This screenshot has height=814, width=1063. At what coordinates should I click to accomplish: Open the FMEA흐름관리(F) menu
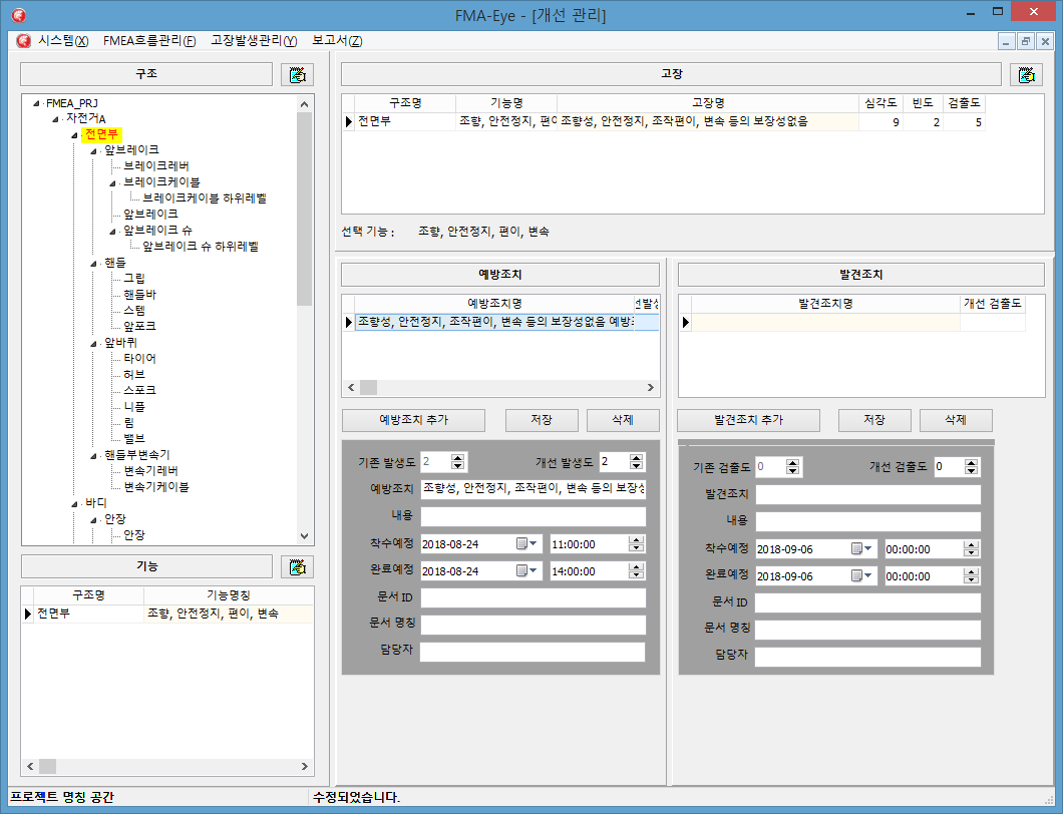coord(149,41)
